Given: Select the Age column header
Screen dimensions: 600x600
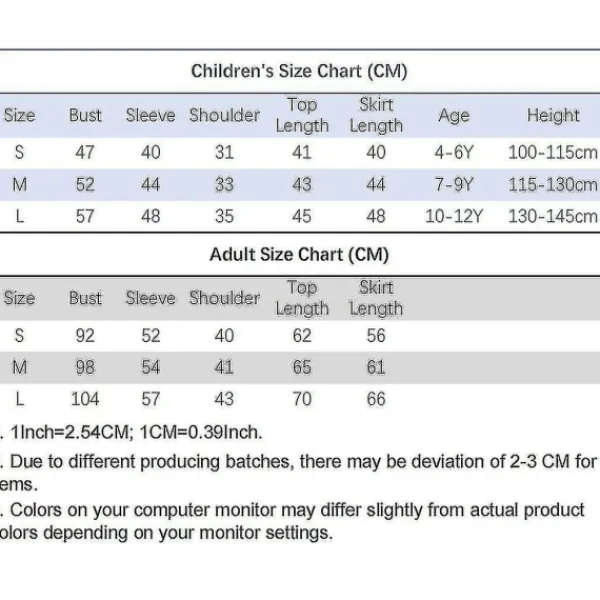Looking at the screenshot, I should pos(453,115).
